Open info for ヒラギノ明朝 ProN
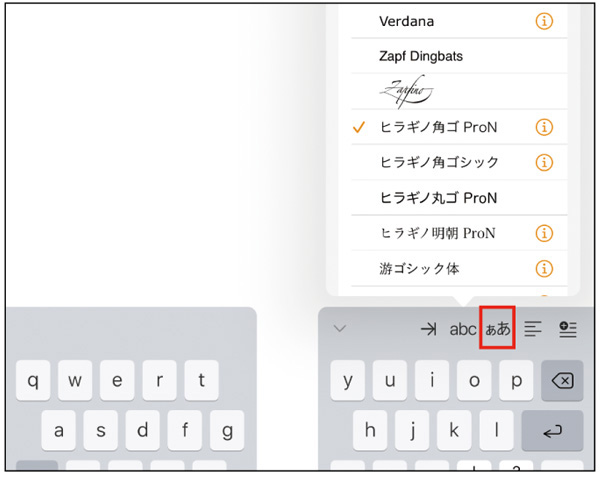Image resolution: width=600 pixels, height=500 pixels. [x=544, y=233]
